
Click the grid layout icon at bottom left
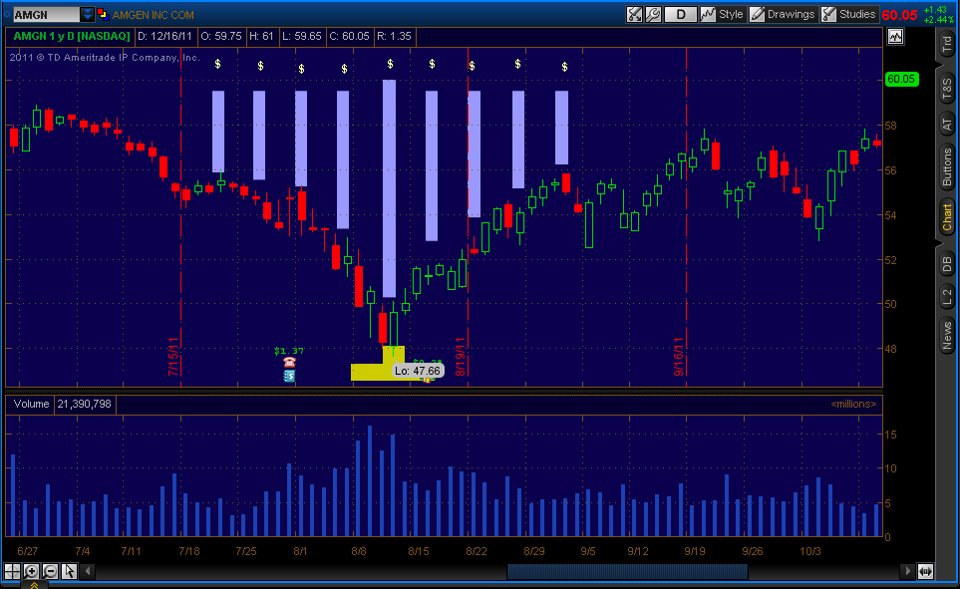(12, 571)
